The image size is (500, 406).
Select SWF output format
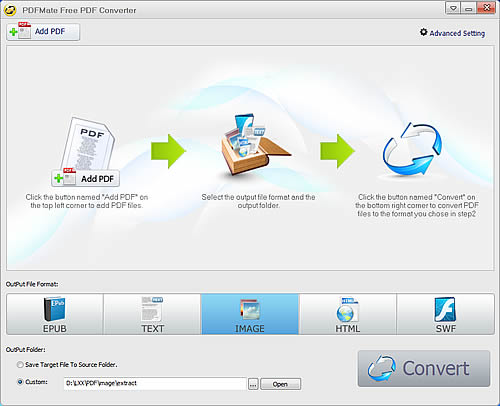point(445,314)
